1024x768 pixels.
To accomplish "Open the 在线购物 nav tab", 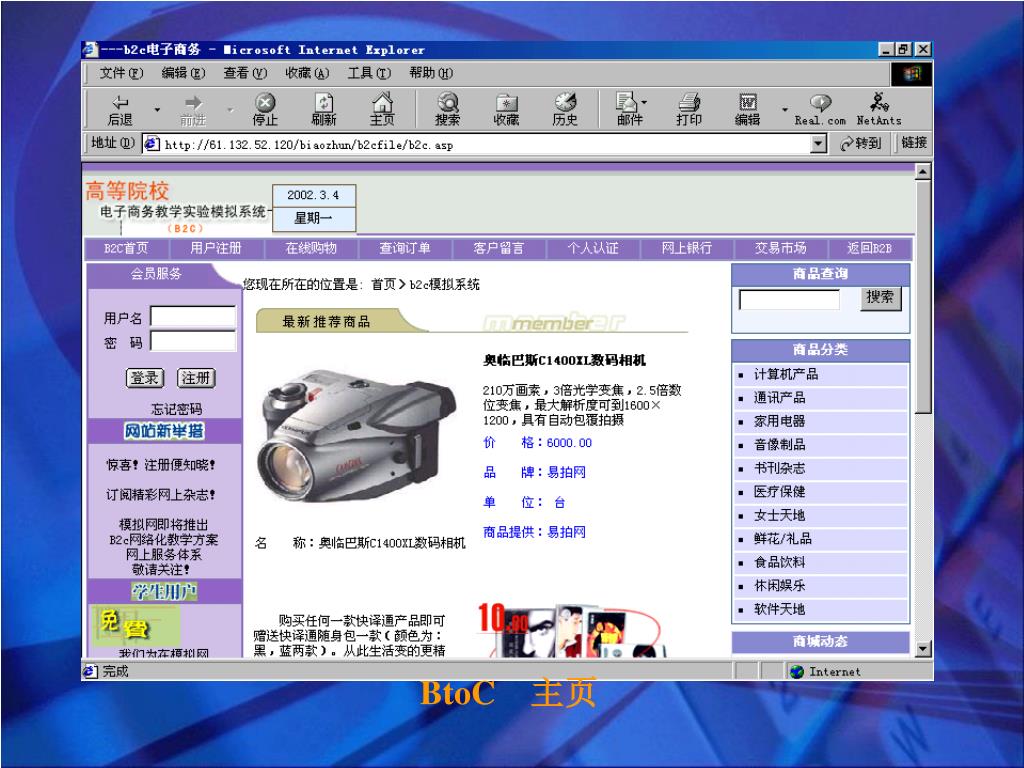I will coord(311,248).
